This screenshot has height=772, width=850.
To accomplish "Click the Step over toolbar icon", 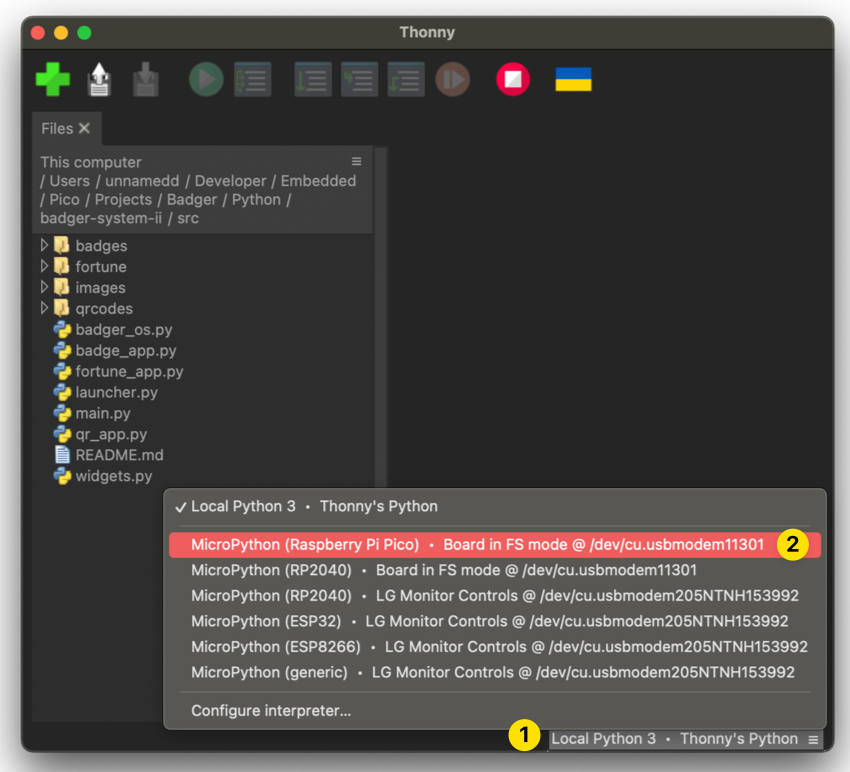I will (x=313, y=79).
